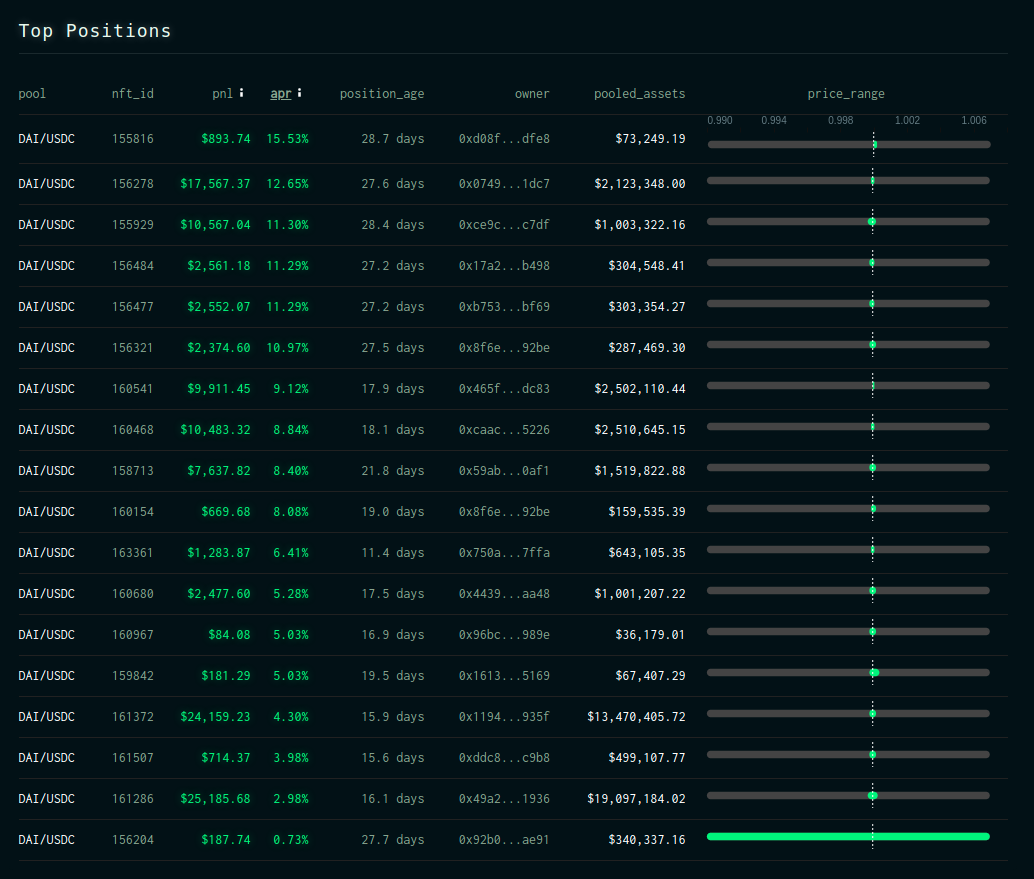Click the price range marker for nft 155816
1034x879 pixels.
[x=874, y=144]
